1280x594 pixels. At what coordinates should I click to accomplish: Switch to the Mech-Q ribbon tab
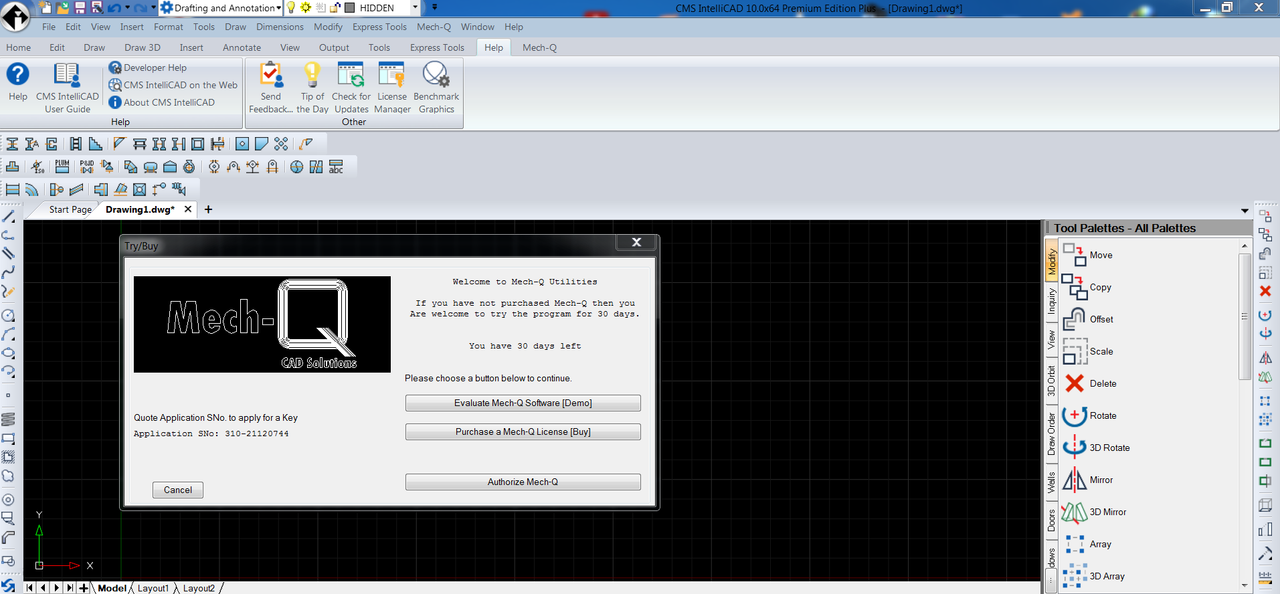point(539,47)
